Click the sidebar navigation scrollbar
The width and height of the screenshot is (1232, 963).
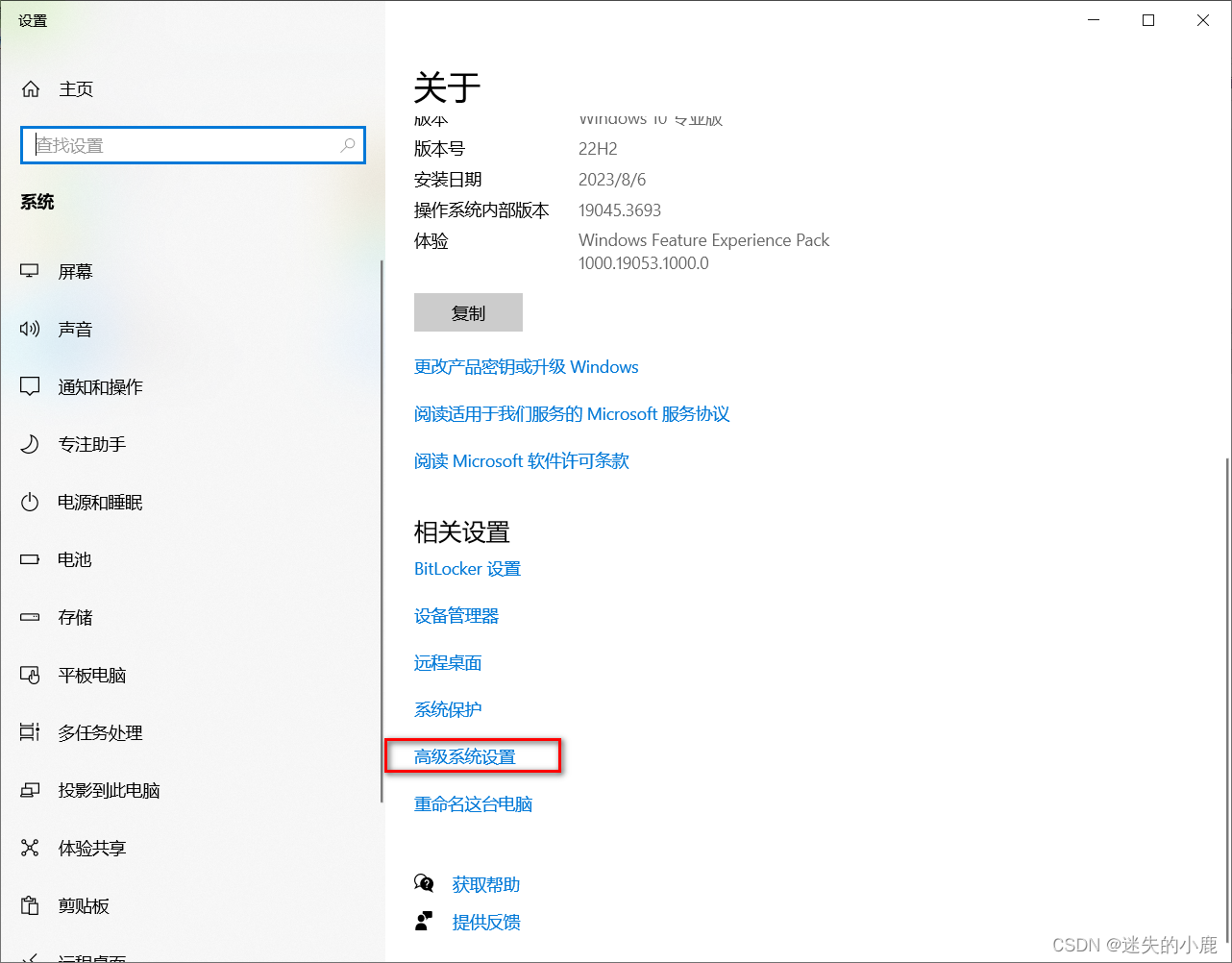[382, 531]
